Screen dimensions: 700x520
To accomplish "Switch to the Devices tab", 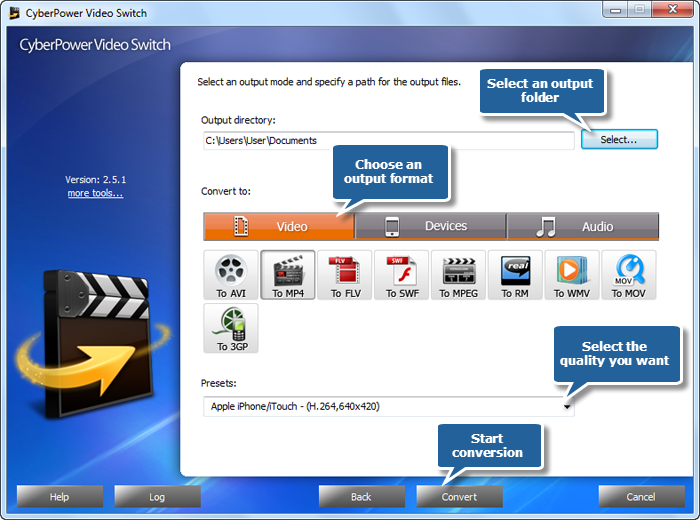I will coord(430,226).
